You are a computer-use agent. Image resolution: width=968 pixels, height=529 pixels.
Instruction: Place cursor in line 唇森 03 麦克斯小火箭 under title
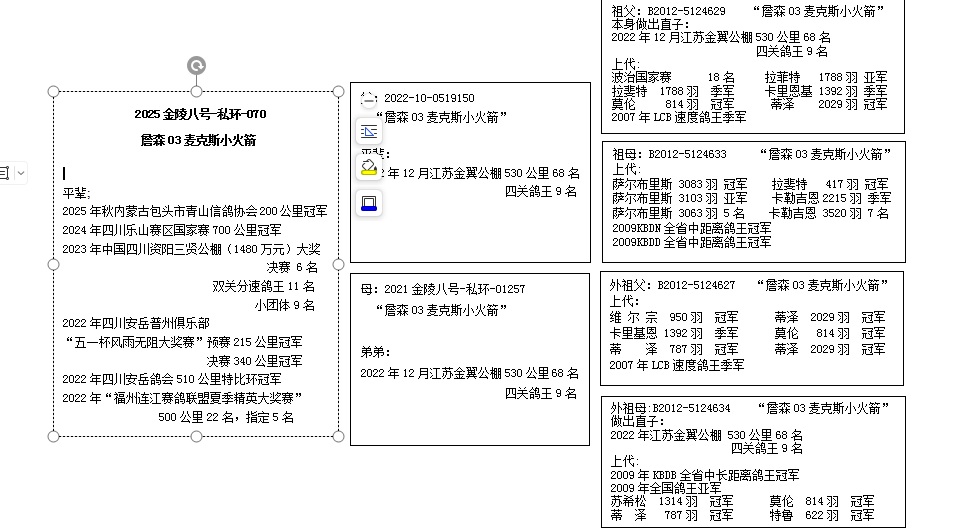(198, 140)
